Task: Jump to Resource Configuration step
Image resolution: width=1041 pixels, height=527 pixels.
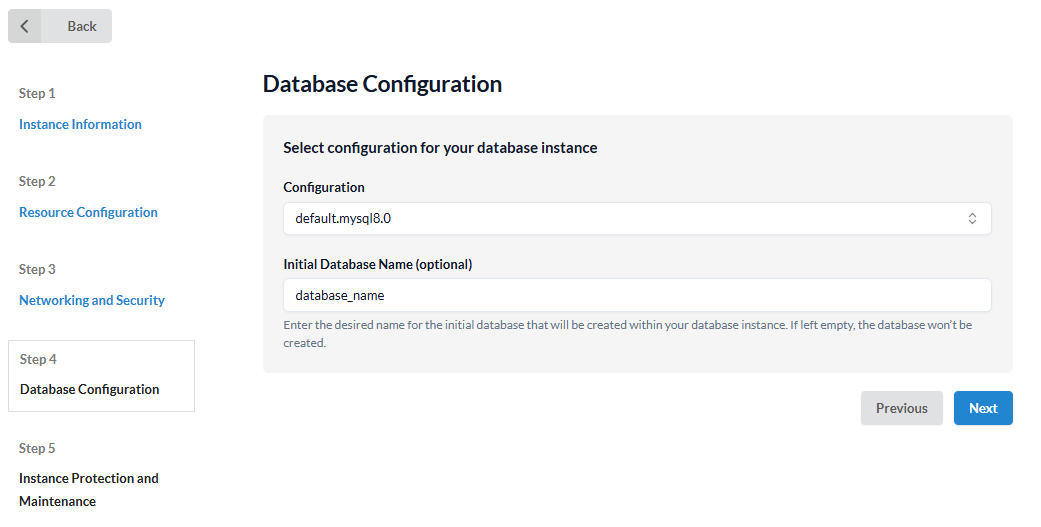Action: point(88,212)
